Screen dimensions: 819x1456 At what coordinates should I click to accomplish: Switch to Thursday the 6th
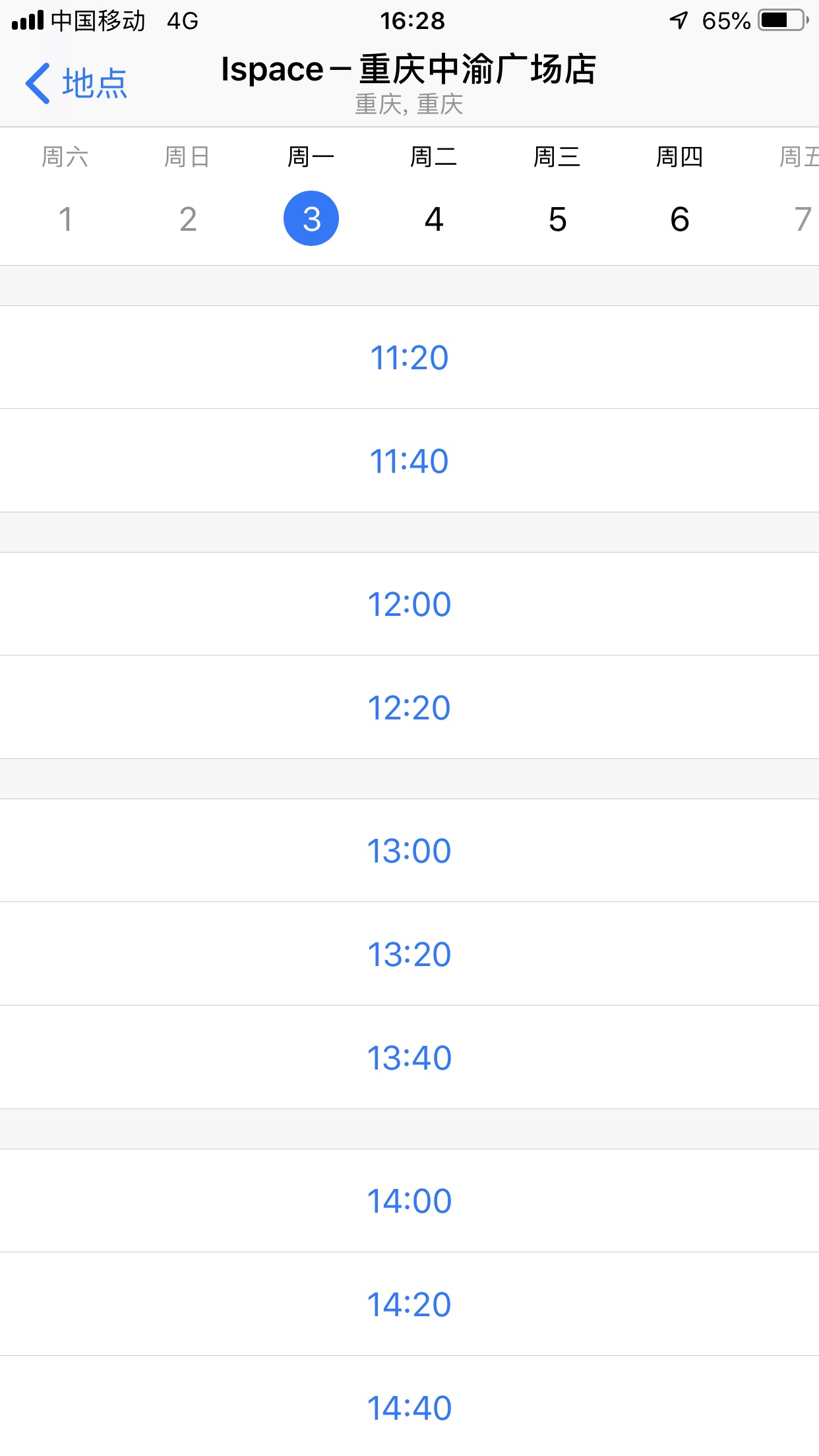(x=680, y=218)
